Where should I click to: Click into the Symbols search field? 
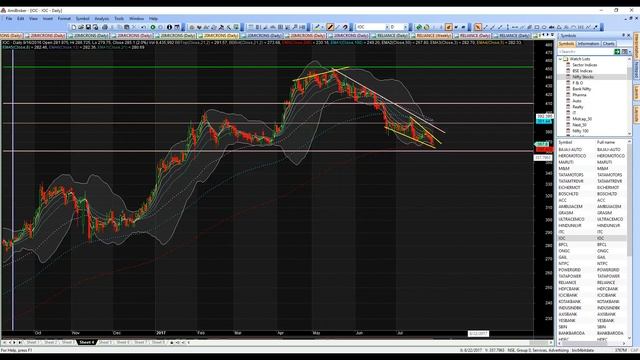586,51
